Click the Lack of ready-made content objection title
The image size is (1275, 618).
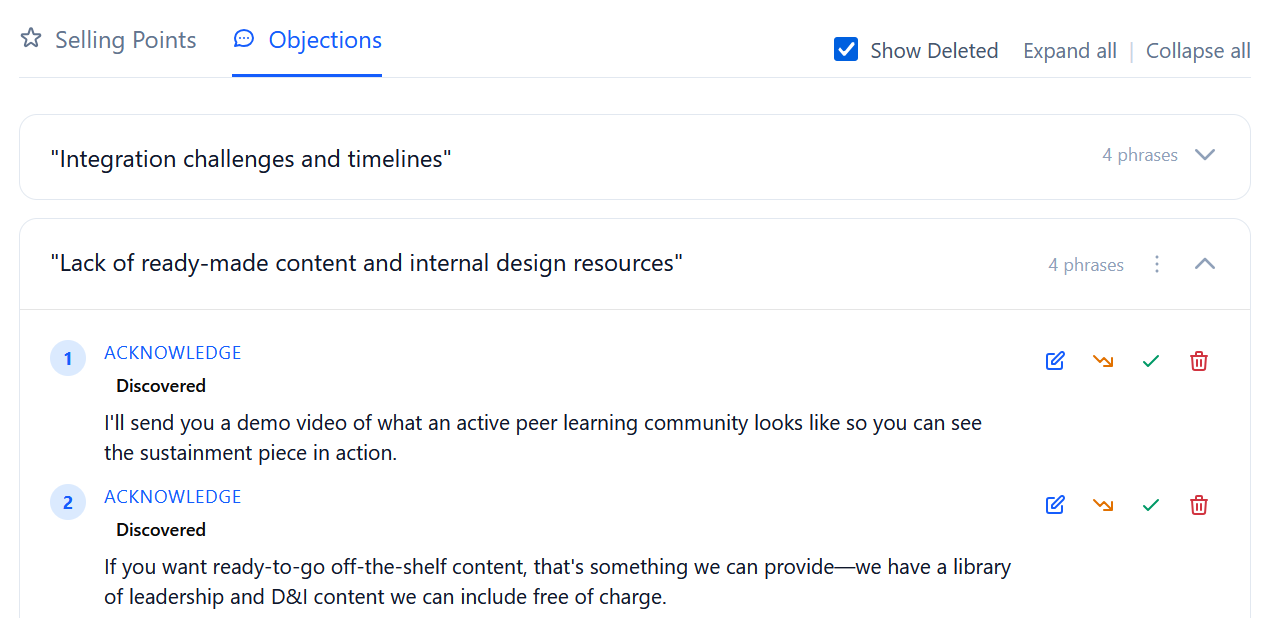tap(366, 263)
